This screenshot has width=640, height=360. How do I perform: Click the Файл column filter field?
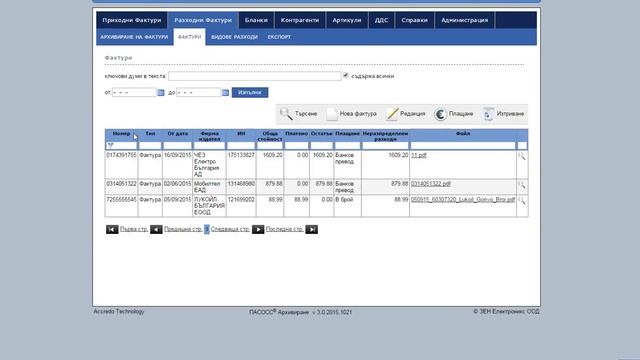pos(463,146)
